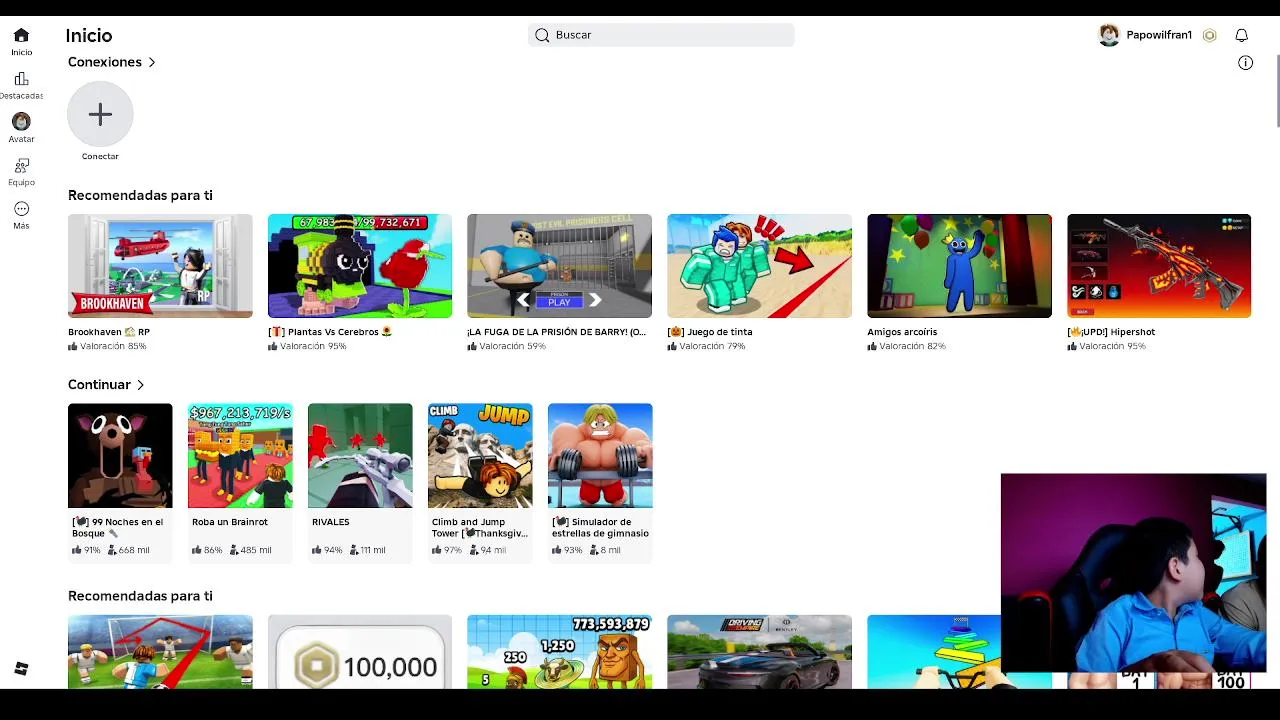Screen dimensions: 1280x720
Task: Focus the Buscar search field
Action: click(x=661, y=35)
